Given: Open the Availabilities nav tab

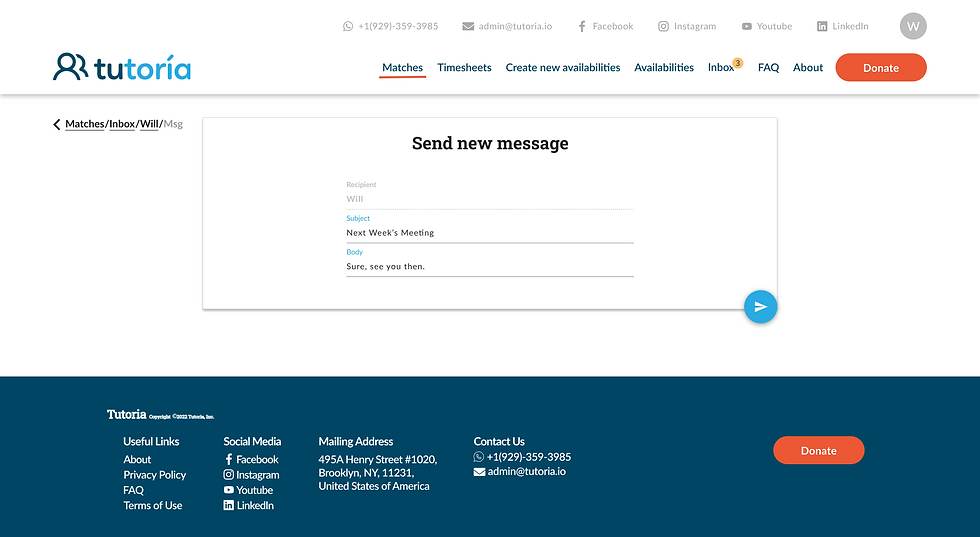Looking at the screenshot, I should (x=664, y=68).
